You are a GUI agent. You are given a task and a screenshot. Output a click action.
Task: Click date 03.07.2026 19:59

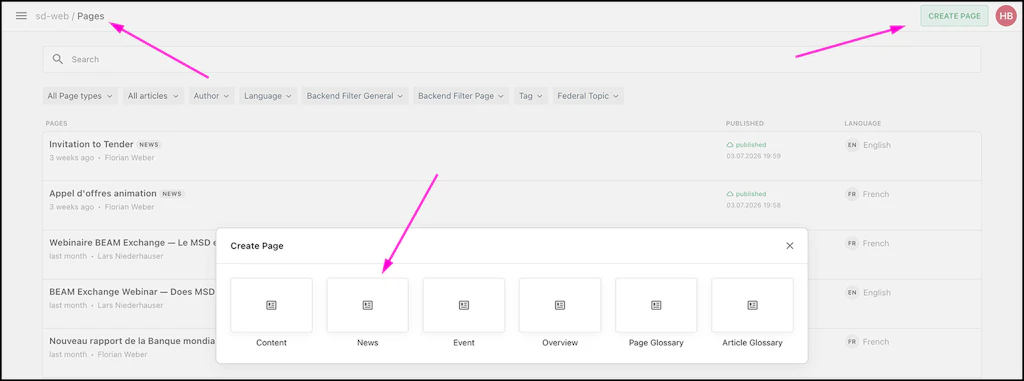click(754, 156)
